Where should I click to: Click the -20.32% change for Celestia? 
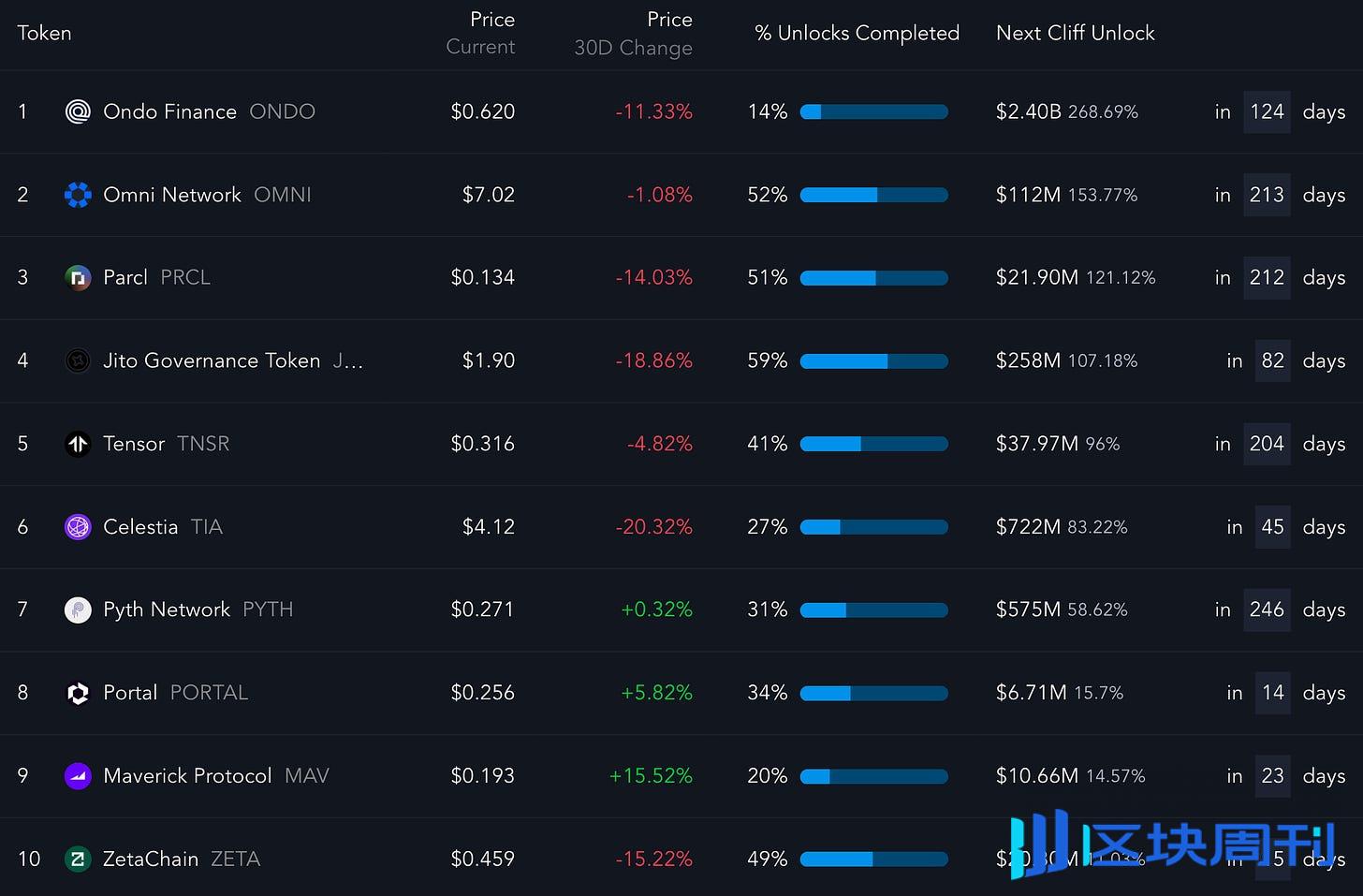coord(654,527)
